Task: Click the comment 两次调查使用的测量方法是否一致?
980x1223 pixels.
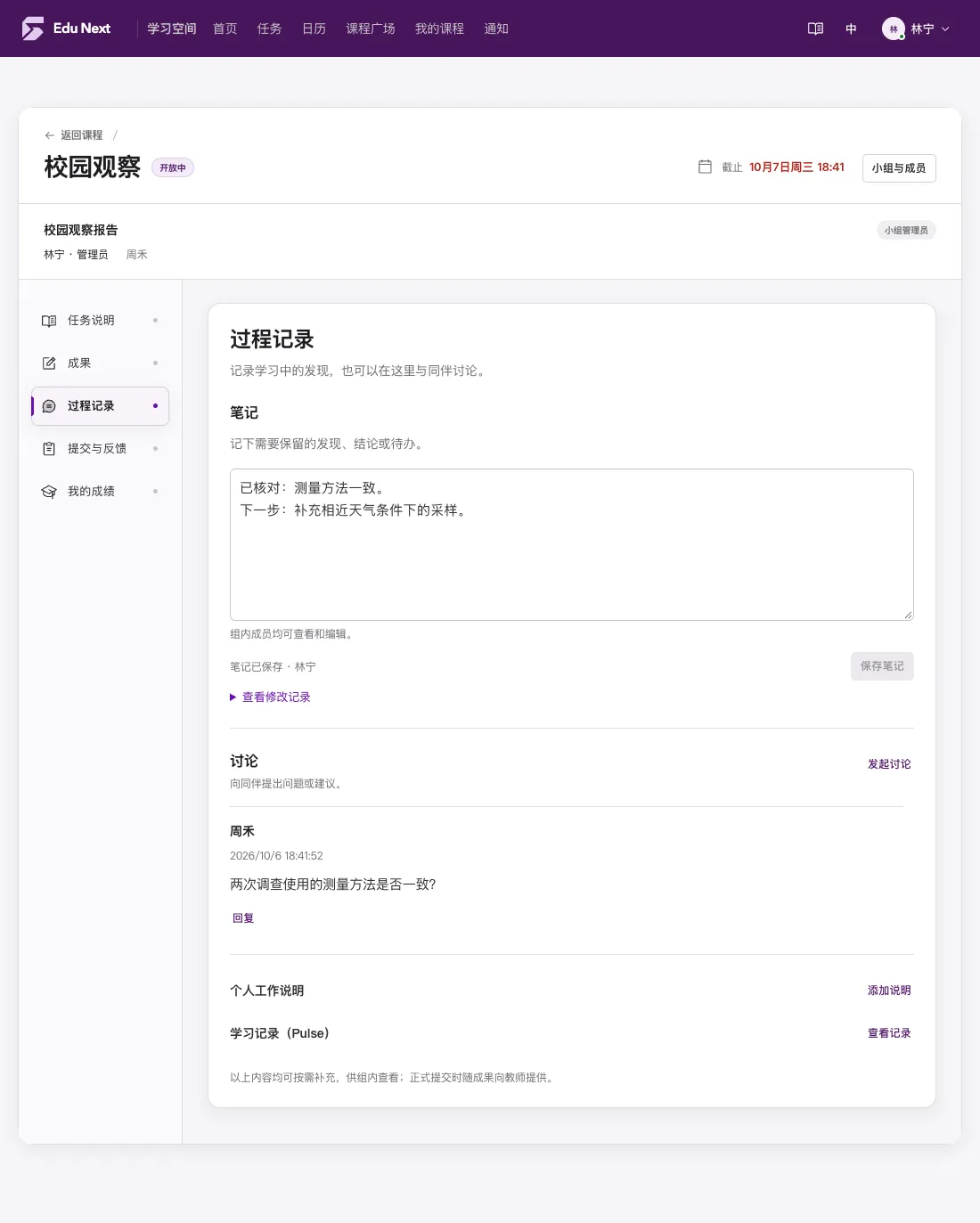Action: tap(332, 885)
